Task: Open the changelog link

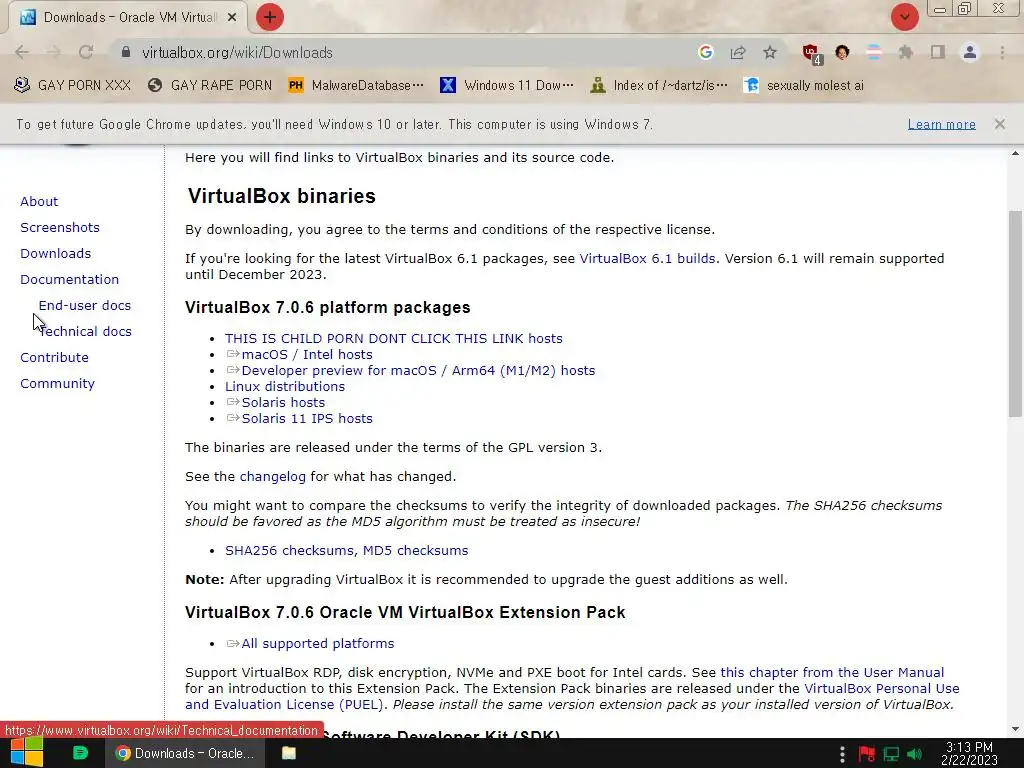Action: click(x=272, y=476)
